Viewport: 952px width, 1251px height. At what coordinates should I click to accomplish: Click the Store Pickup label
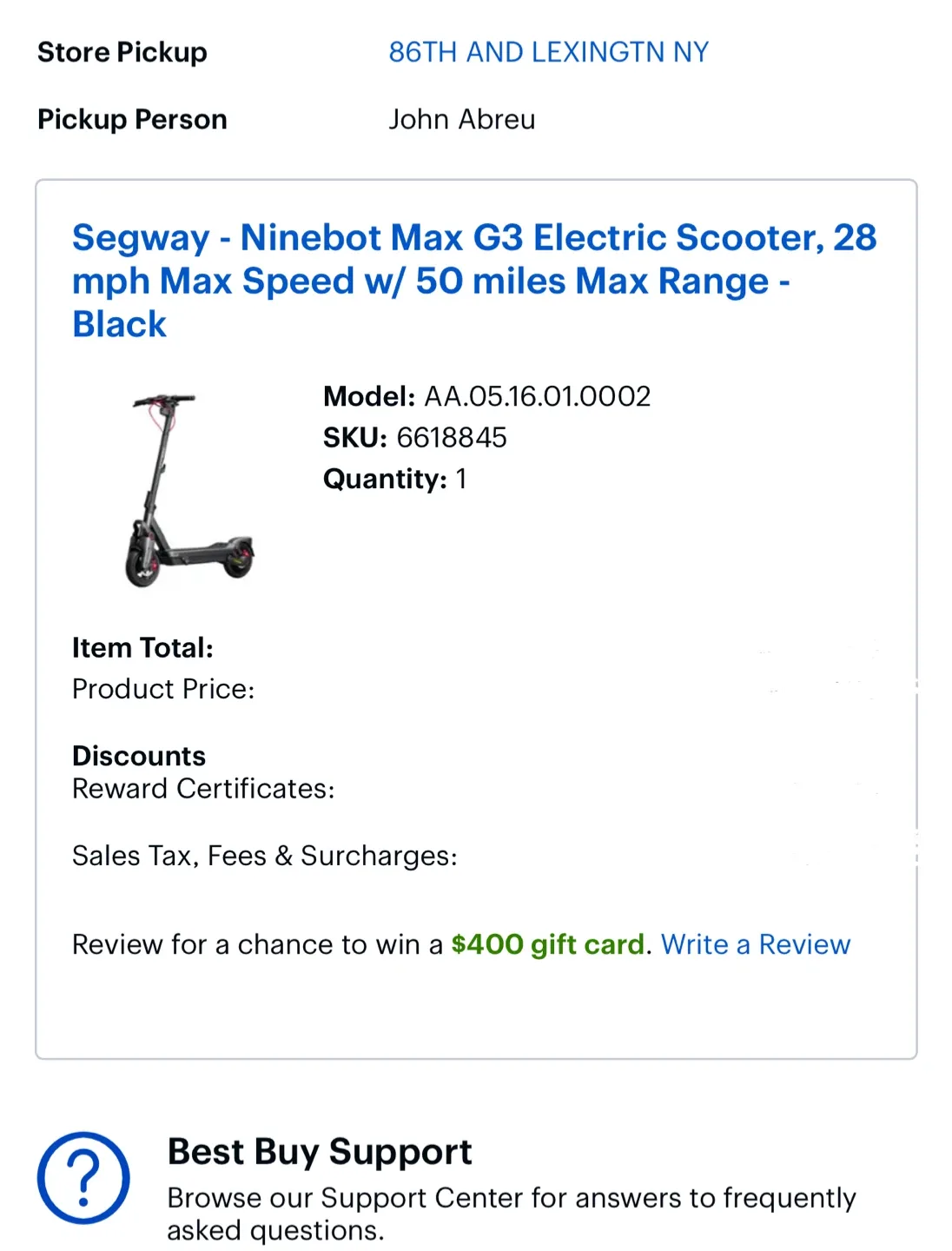click(x=122, y=52)
